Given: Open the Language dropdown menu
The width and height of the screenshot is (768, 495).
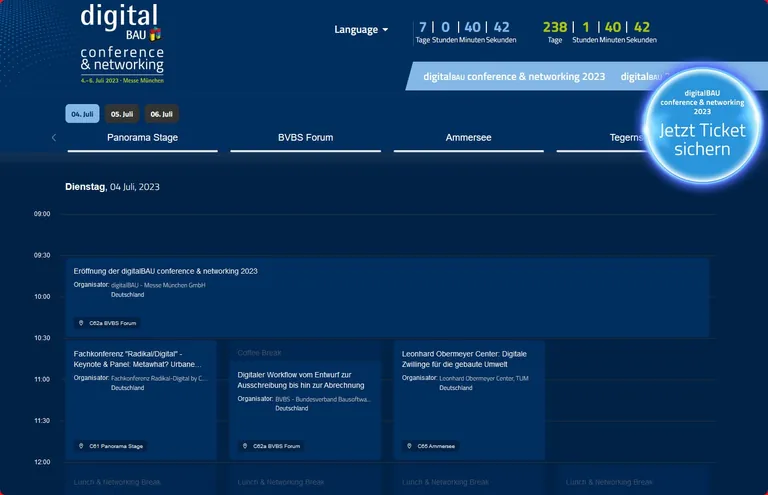Looking at the screenshot, I should [x=361, y=30].
